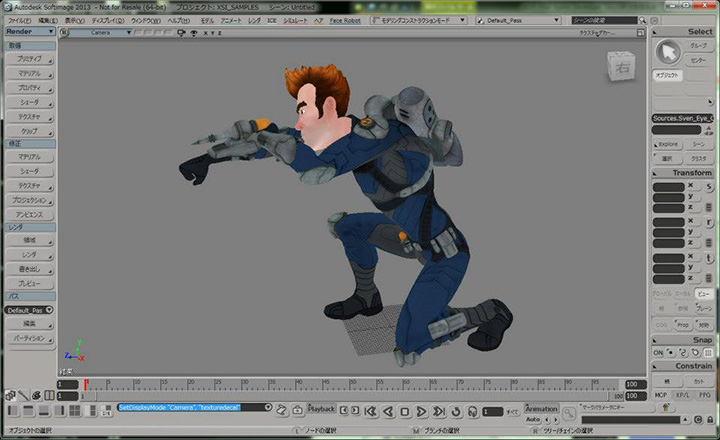Switch to the KP/L tab

coord(682,395)
